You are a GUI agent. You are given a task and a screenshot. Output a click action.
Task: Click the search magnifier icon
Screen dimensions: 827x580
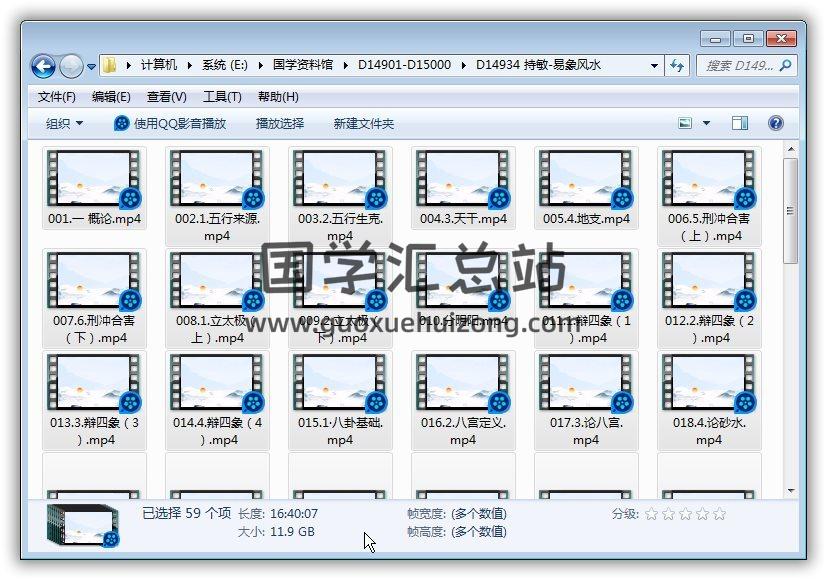click(x=785, y=66)
